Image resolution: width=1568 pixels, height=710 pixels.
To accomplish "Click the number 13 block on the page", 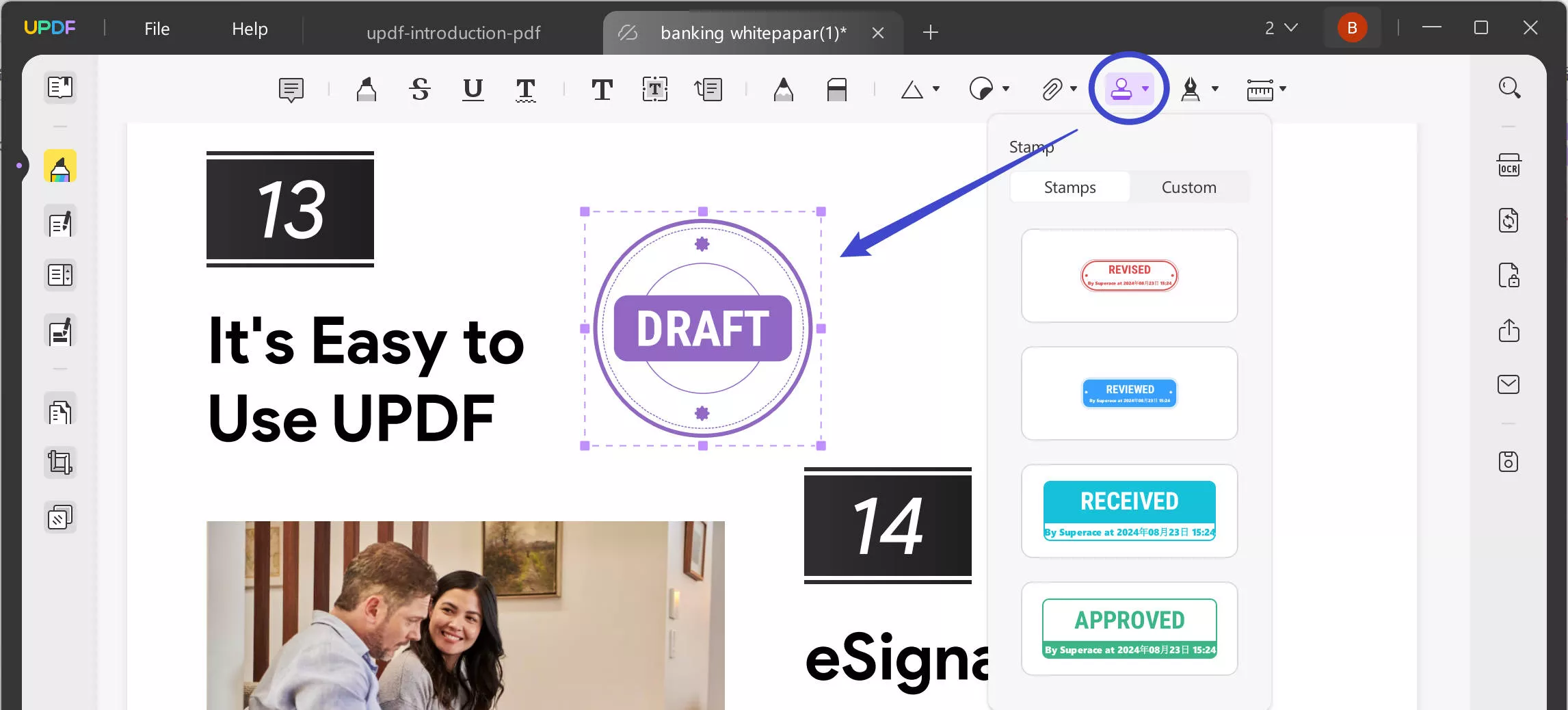I will (290, 209).
